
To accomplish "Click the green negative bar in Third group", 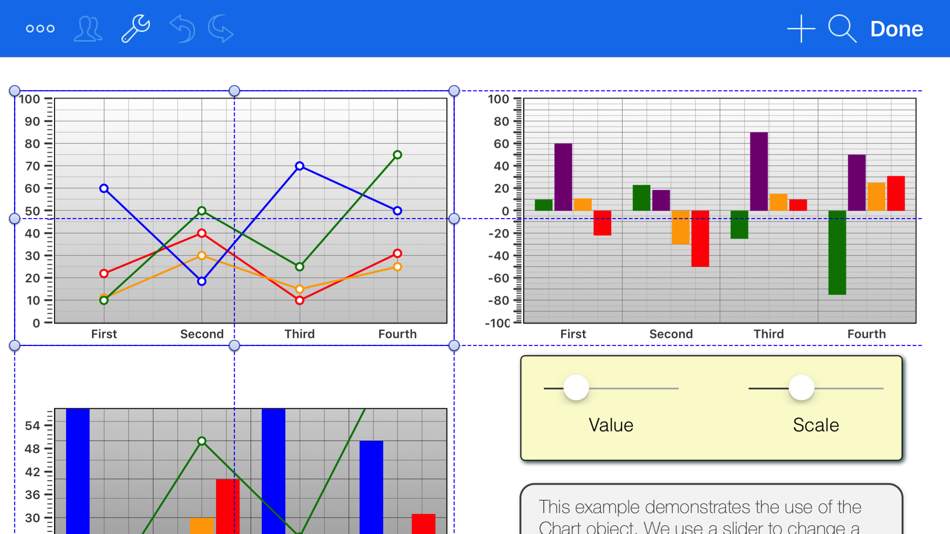I will coord(739,225).
